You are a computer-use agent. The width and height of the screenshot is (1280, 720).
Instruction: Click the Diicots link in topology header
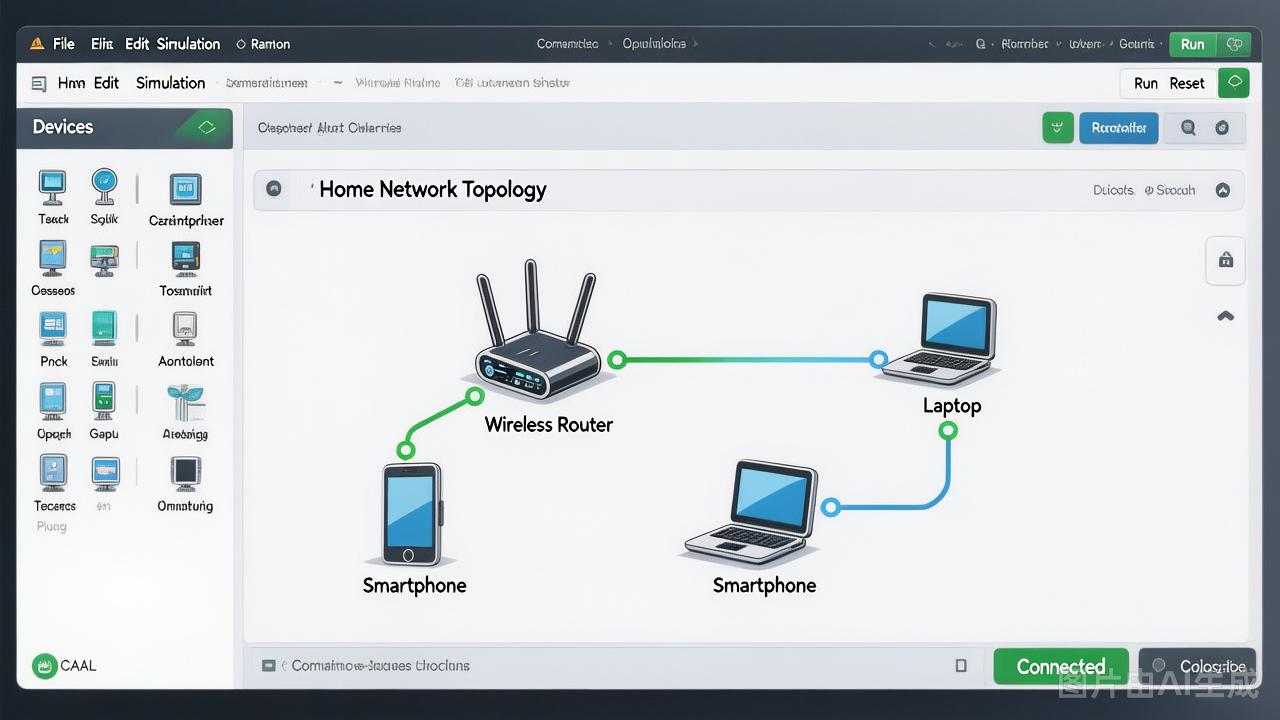click(1113, 190)
